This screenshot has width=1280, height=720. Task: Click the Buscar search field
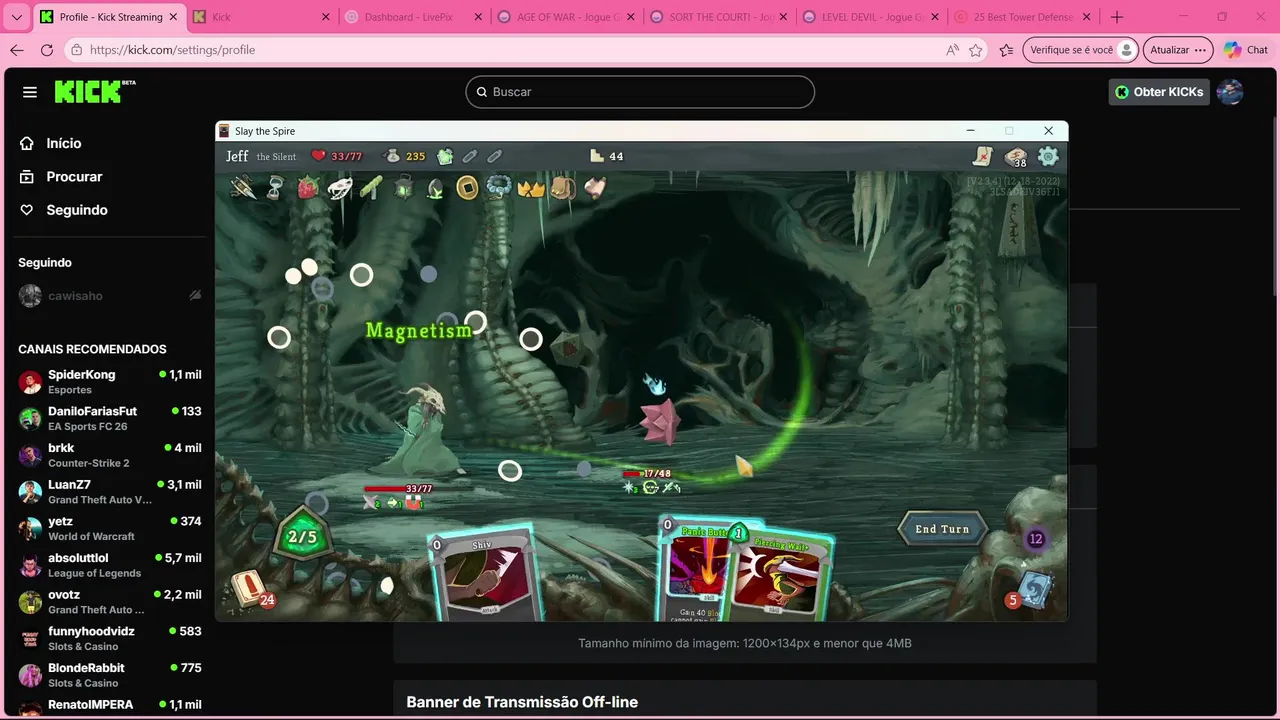tap(640, 92)
